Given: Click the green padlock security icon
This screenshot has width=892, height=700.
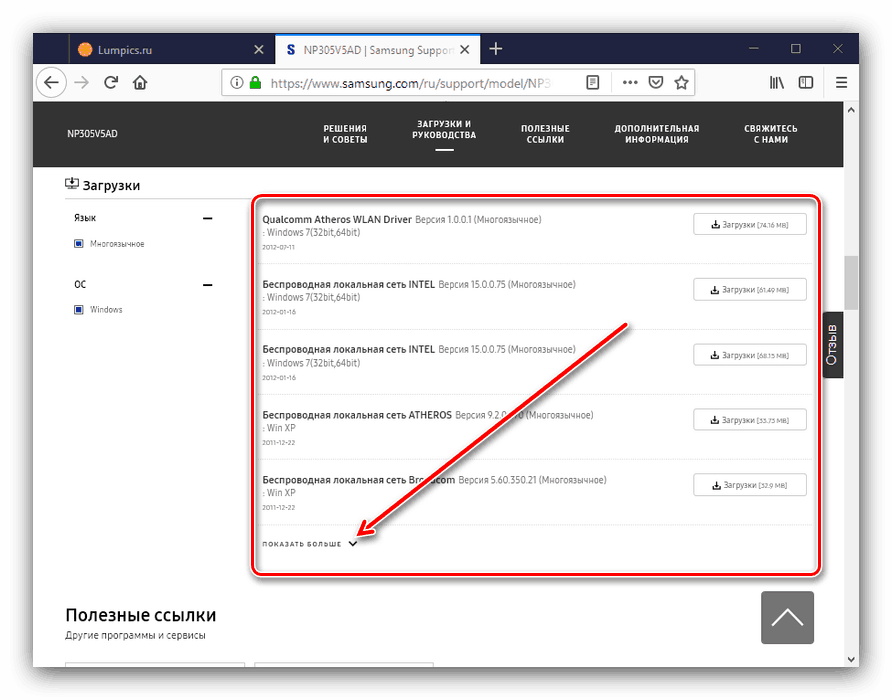Looking at the screenshot, I should click(x=255, y=83).
